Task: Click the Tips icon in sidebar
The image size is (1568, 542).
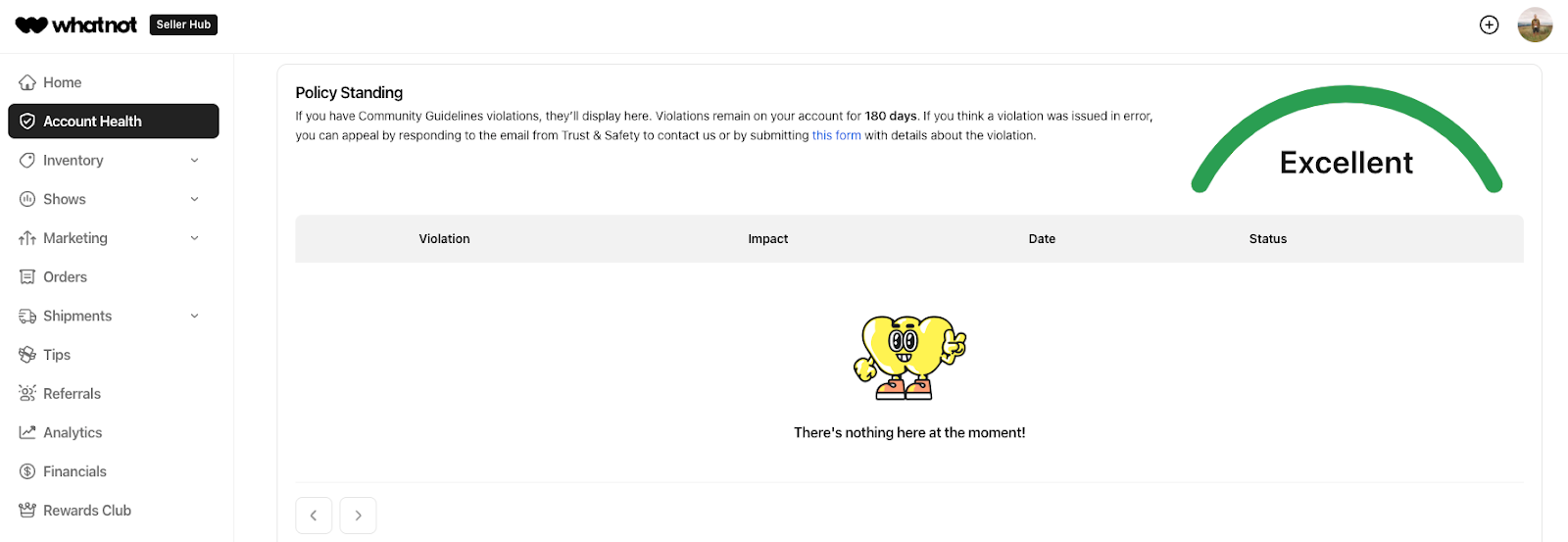Action: 27,355
